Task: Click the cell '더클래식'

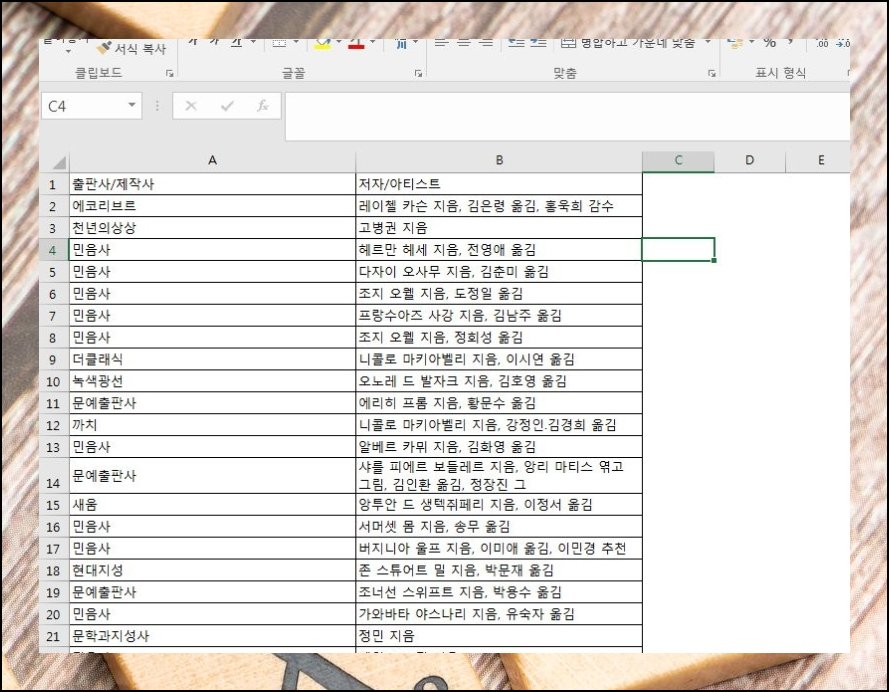Action: pyautogui.click(x=212, y=359)
